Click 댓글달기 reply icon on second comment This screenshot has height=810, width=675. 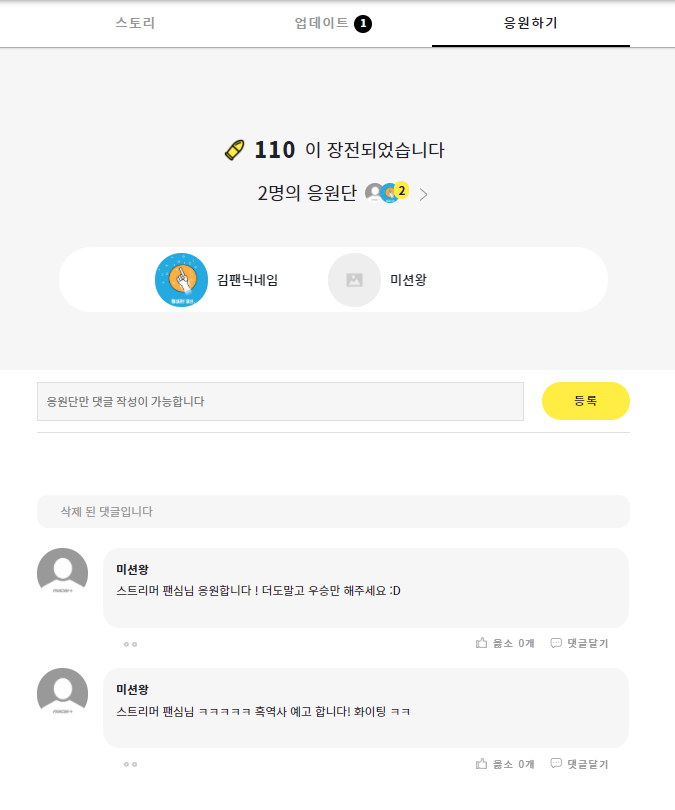coord(556,764)
